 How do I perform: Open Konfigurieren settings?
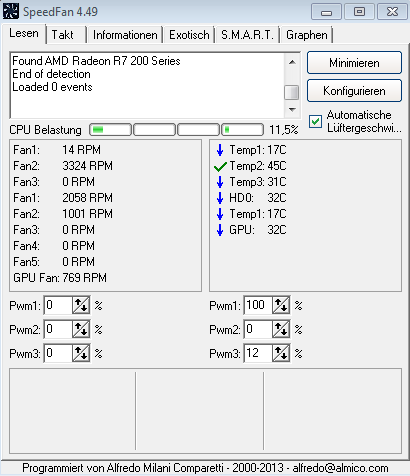click(x=354, y=91)
